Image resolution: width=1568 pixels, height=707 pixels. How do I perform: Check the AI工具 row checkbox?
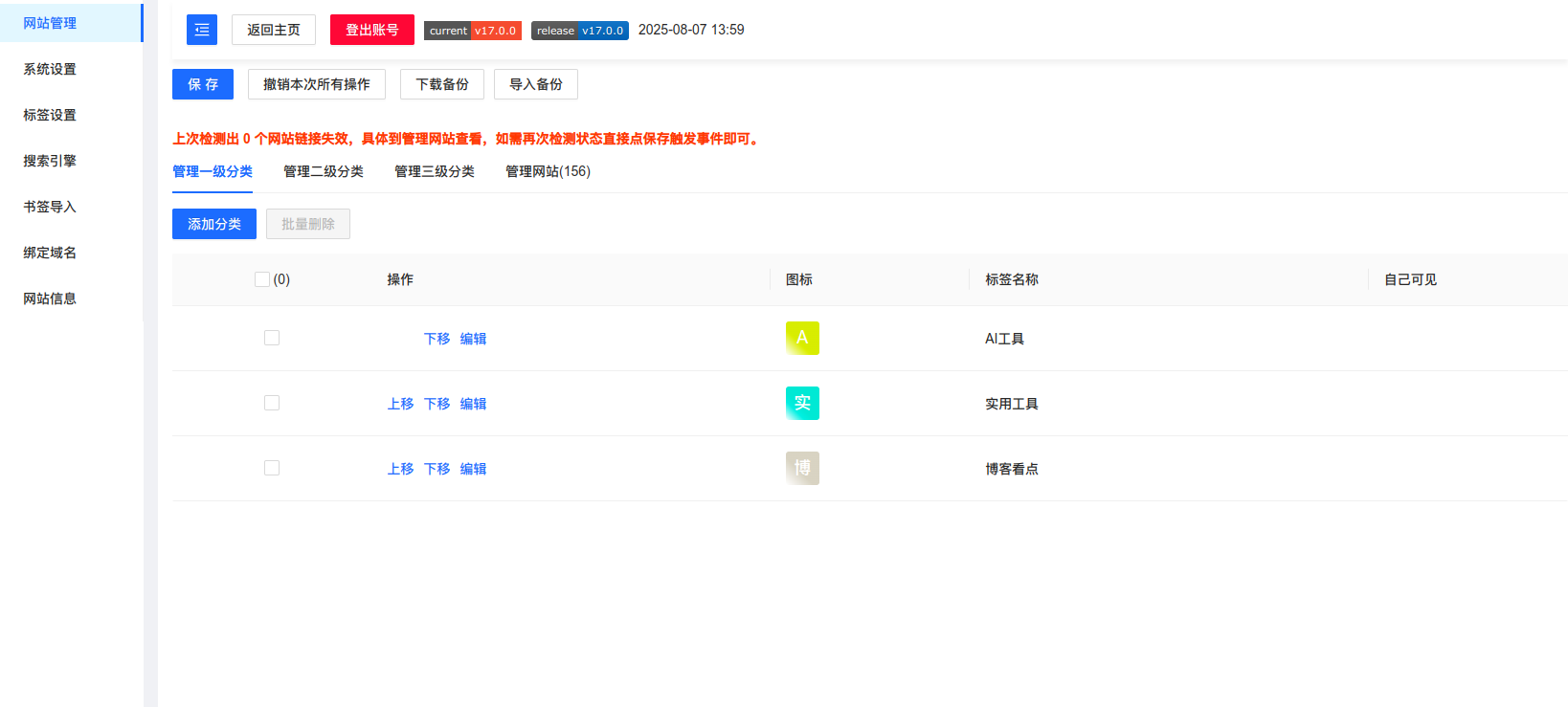[272, 338]
